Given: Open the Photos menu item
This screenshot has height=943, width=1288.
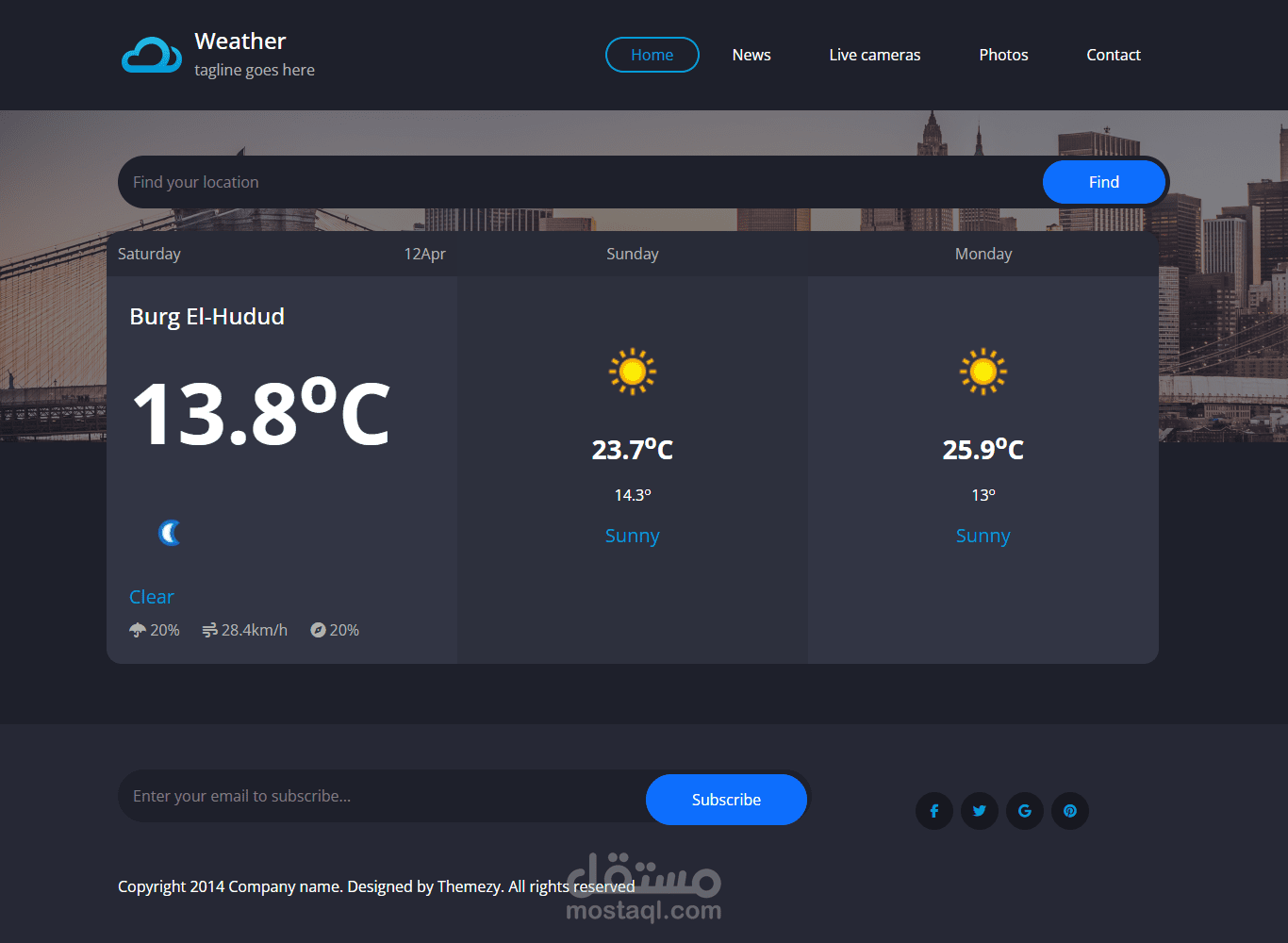Looking at the screenshot, I should click(1003, 55).
